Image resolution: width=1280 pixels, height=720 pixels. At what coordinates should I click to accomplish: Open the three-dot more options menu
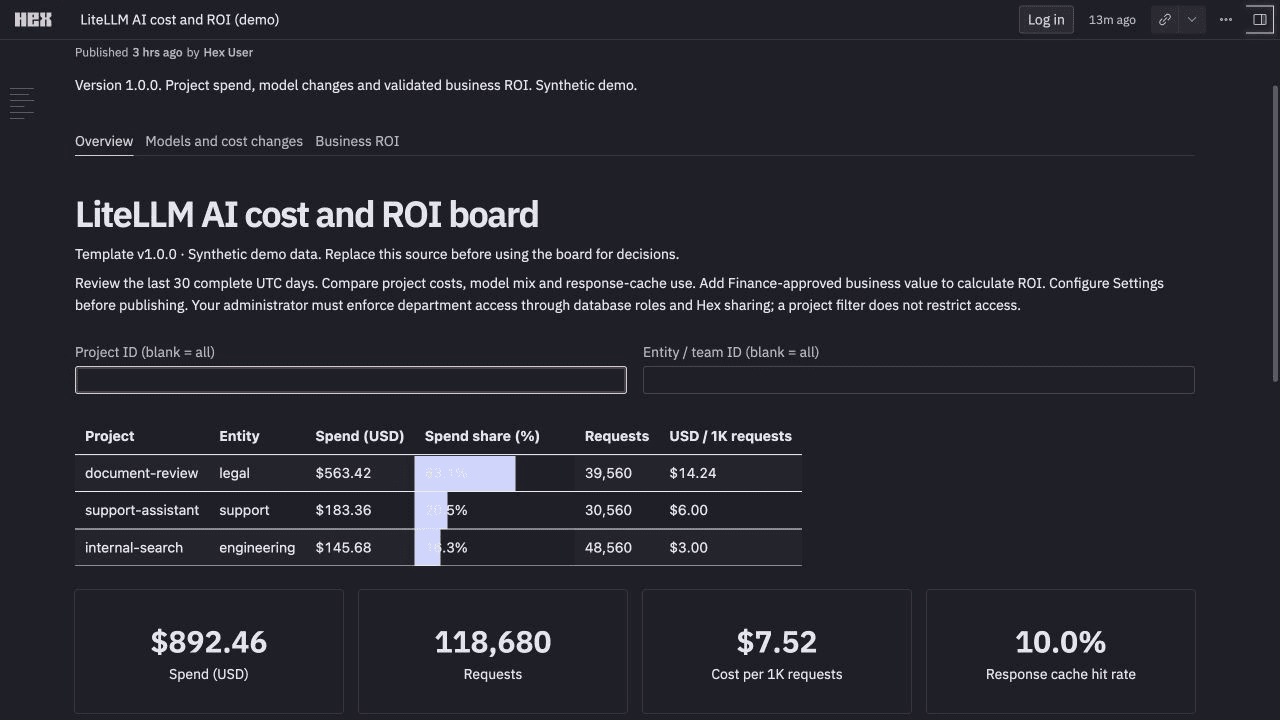tap(1226, 19)
